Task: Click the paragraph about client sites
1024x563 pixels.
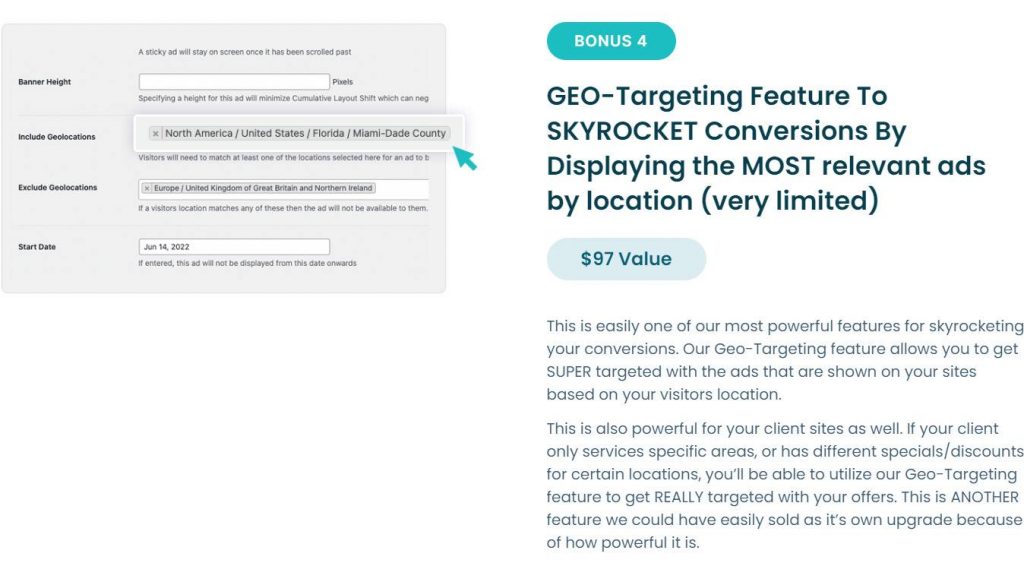Action: tap(785, 485)
